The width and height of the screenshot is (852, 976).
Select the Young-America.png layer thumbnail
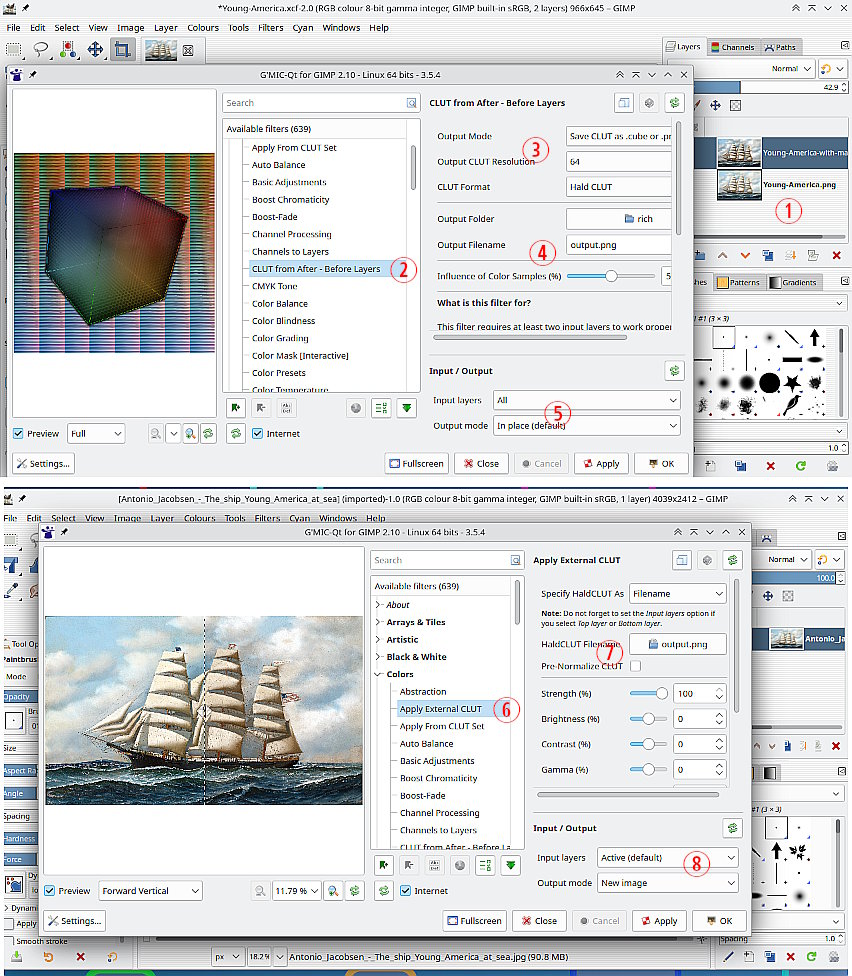point(738,185)
